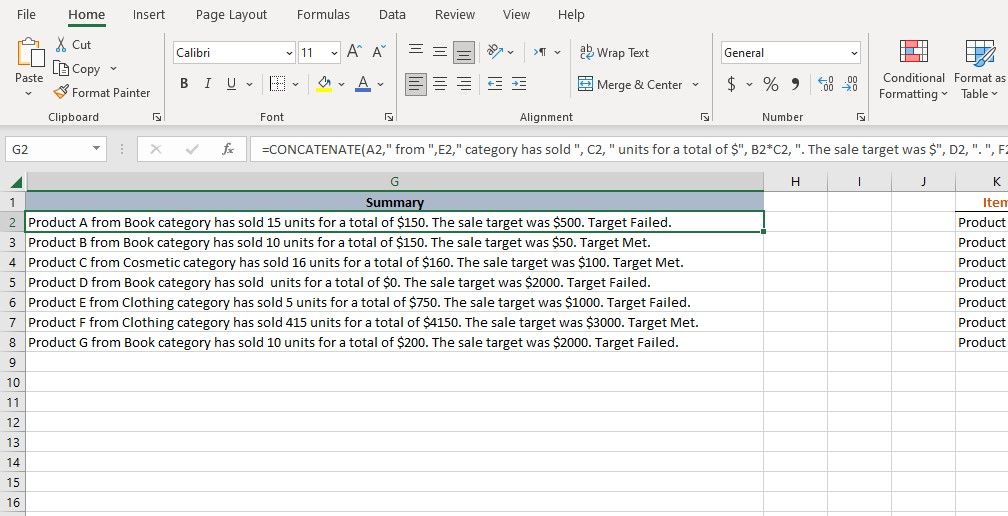The width and height of the screenshot is (1008, 516).
Task: Open Font settings dialog launcher
Action: (x=389, y=117)
